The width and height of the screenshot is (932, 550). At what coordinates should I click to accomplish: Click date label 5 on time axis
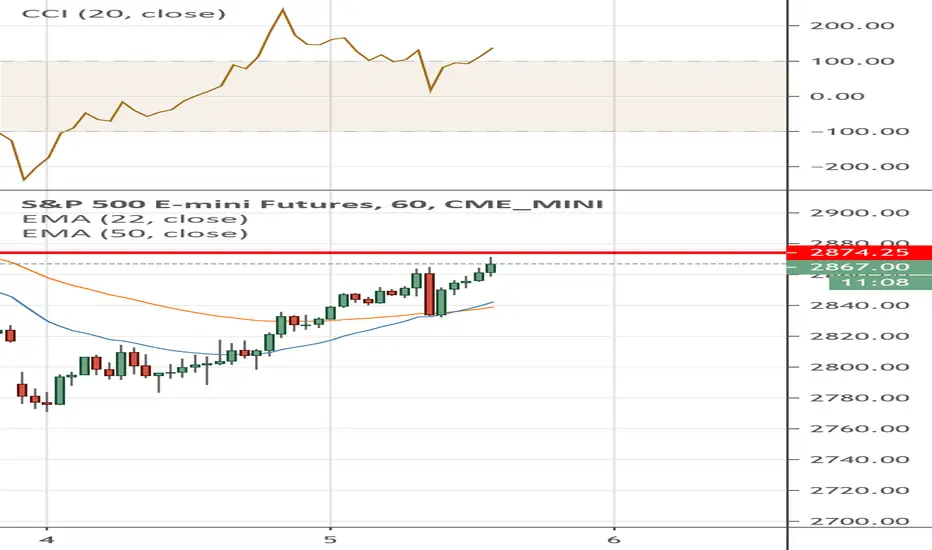(330, 539)
